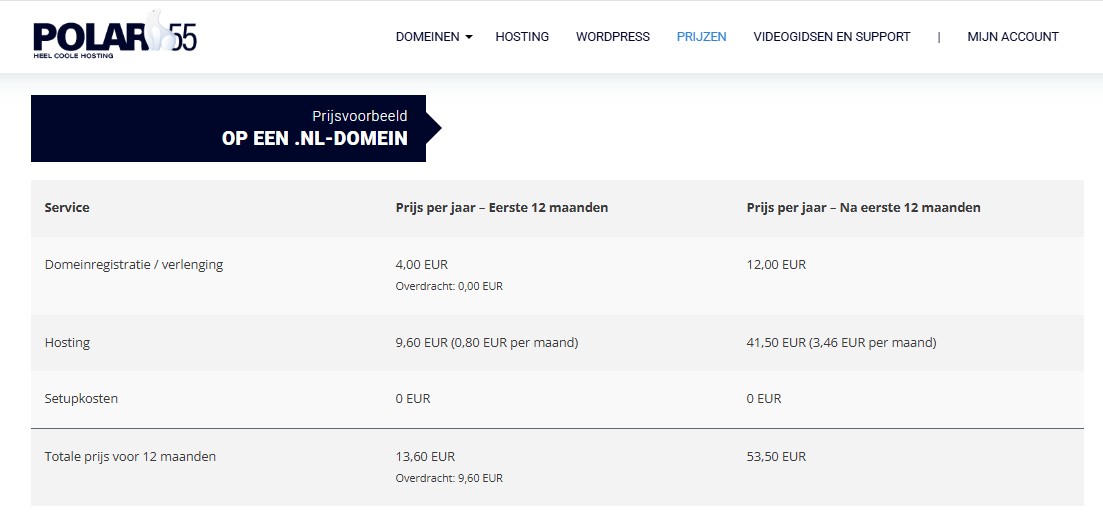Expand the Domeinen dropdown arrow
Screen dimensions: 1103x515
click(469, 37)
